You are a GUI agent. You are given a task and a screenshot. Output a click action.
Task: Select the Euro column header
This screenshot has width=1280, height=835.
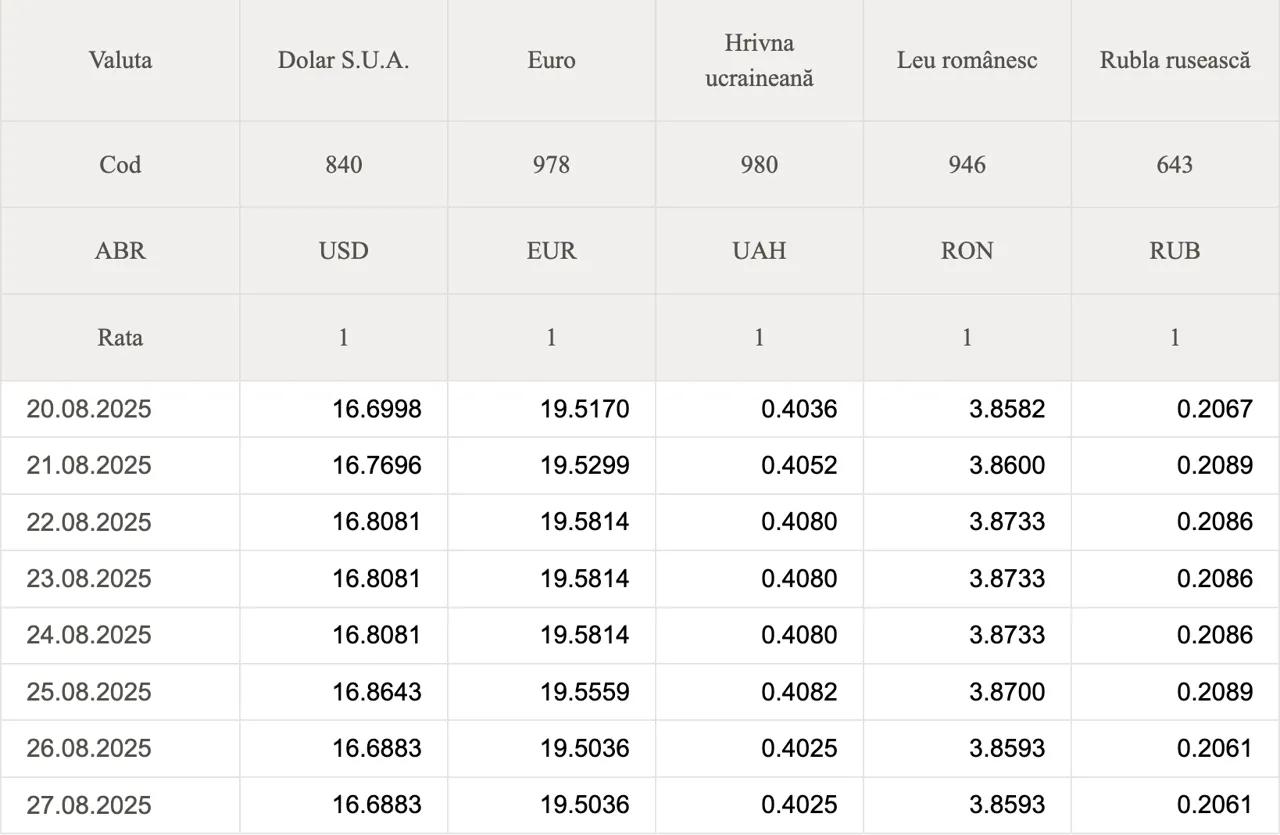(552, 60)
